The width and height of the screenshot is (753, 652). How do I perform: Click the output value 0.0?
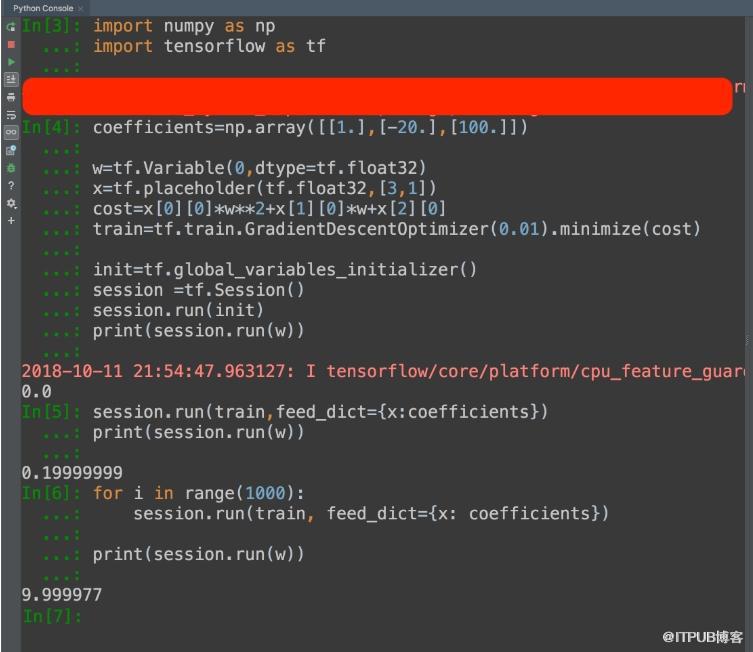point(36,392)
